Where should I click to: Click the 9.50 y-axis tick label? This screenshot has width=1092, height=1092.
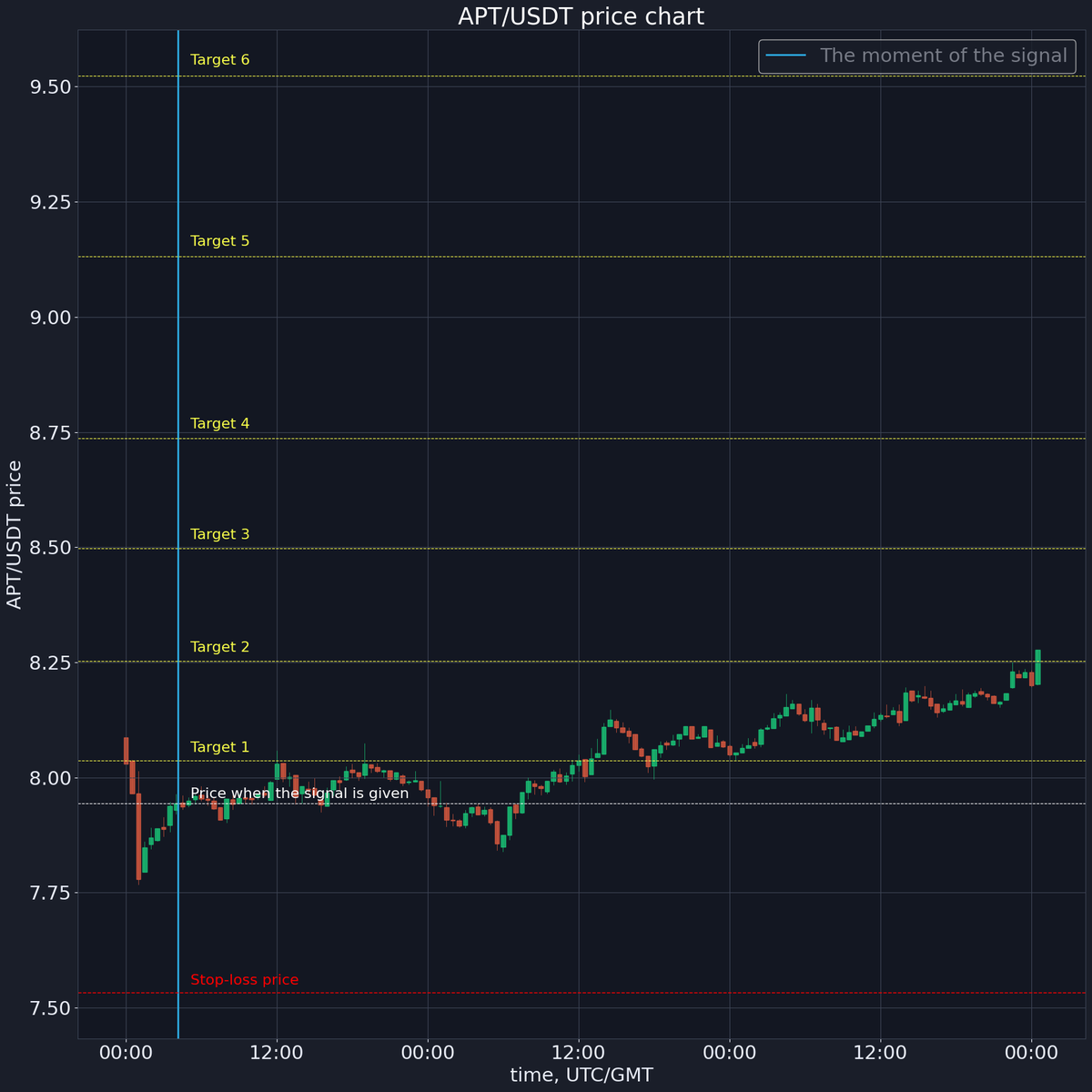[x=50, y=87]
